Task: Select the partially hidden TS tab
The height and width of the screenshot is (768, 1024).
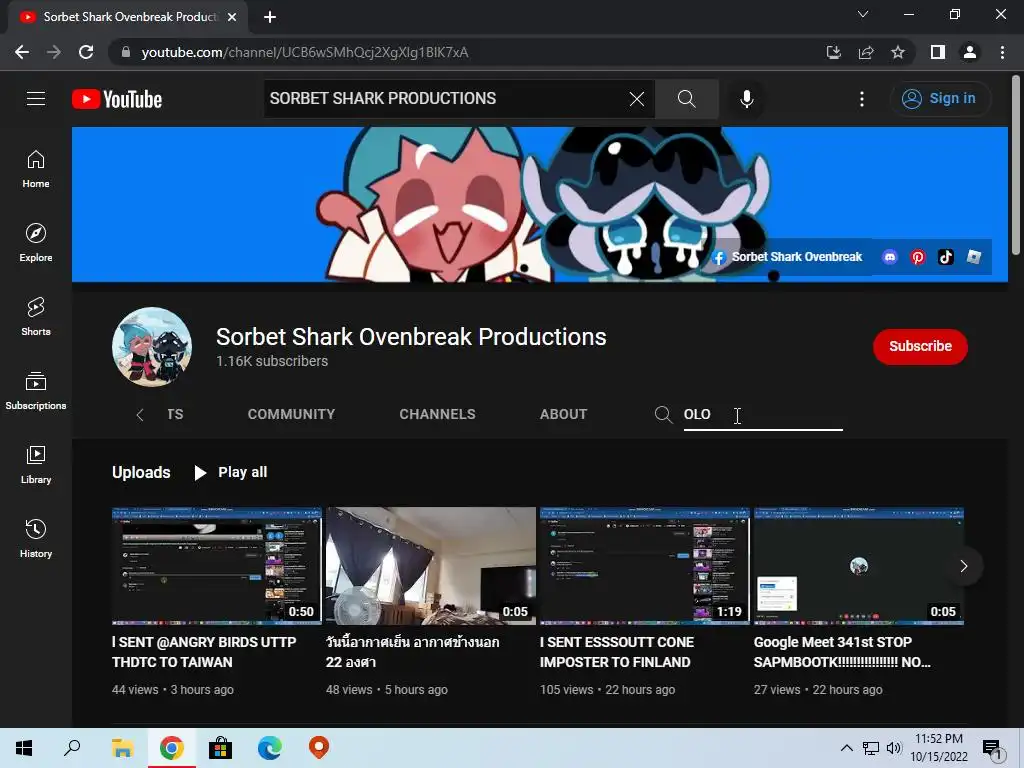Action: (x=175, y=414)
